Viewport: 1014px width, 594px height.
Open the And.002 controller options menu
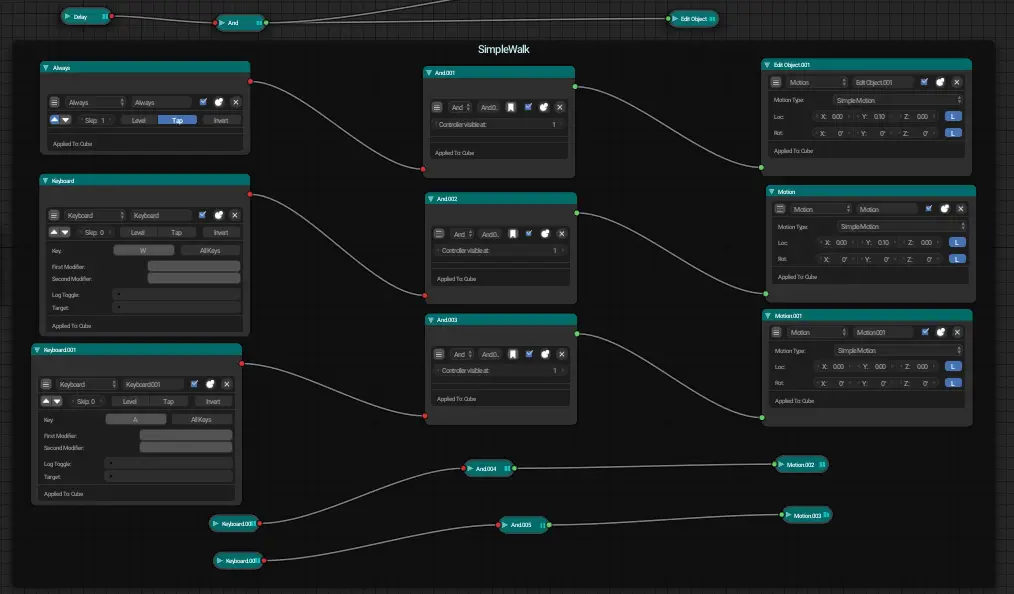tap(437, 233)
